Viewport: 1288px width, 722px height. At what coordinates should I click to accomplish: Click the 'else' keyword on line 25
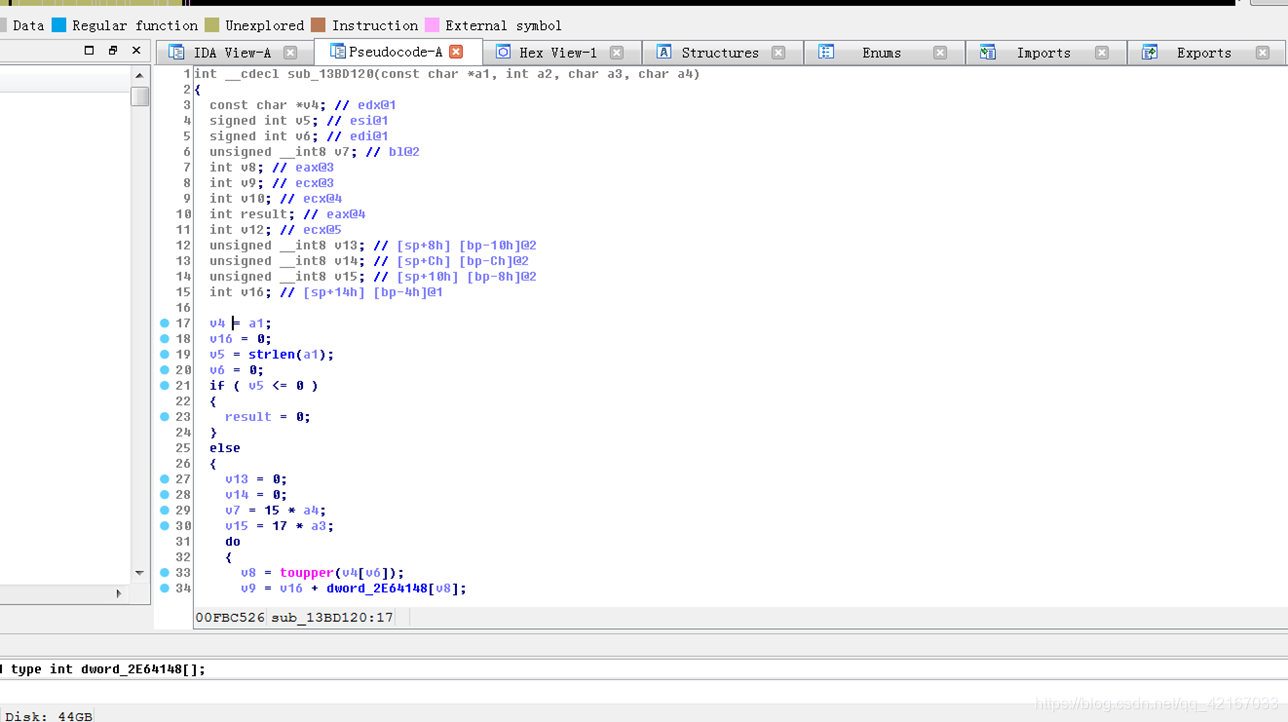[x=225, y=448]
